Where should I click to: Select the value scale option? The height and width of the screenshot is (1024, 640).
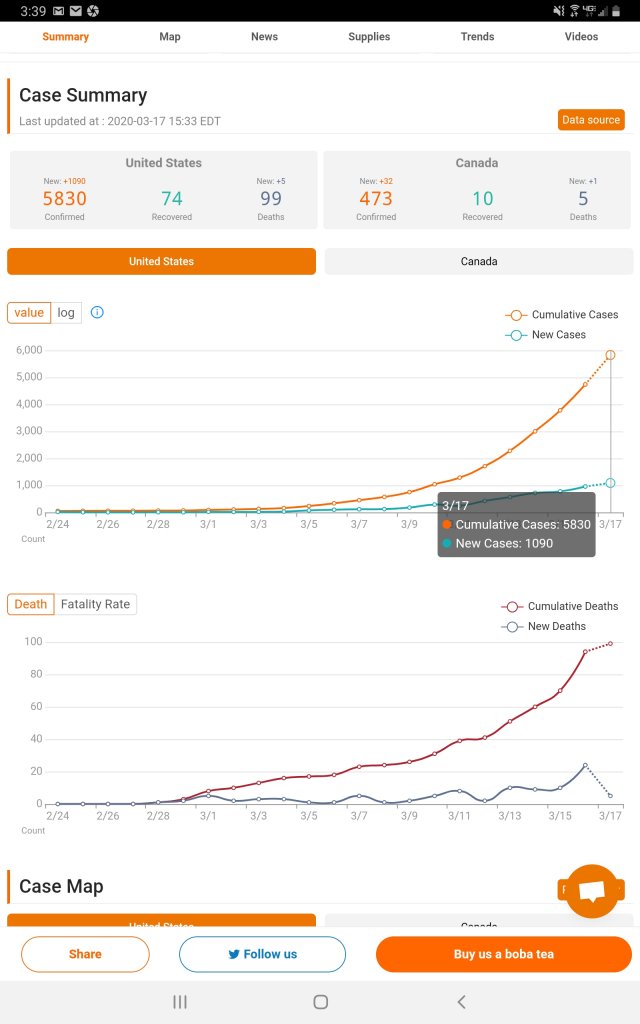click(29, 312)
